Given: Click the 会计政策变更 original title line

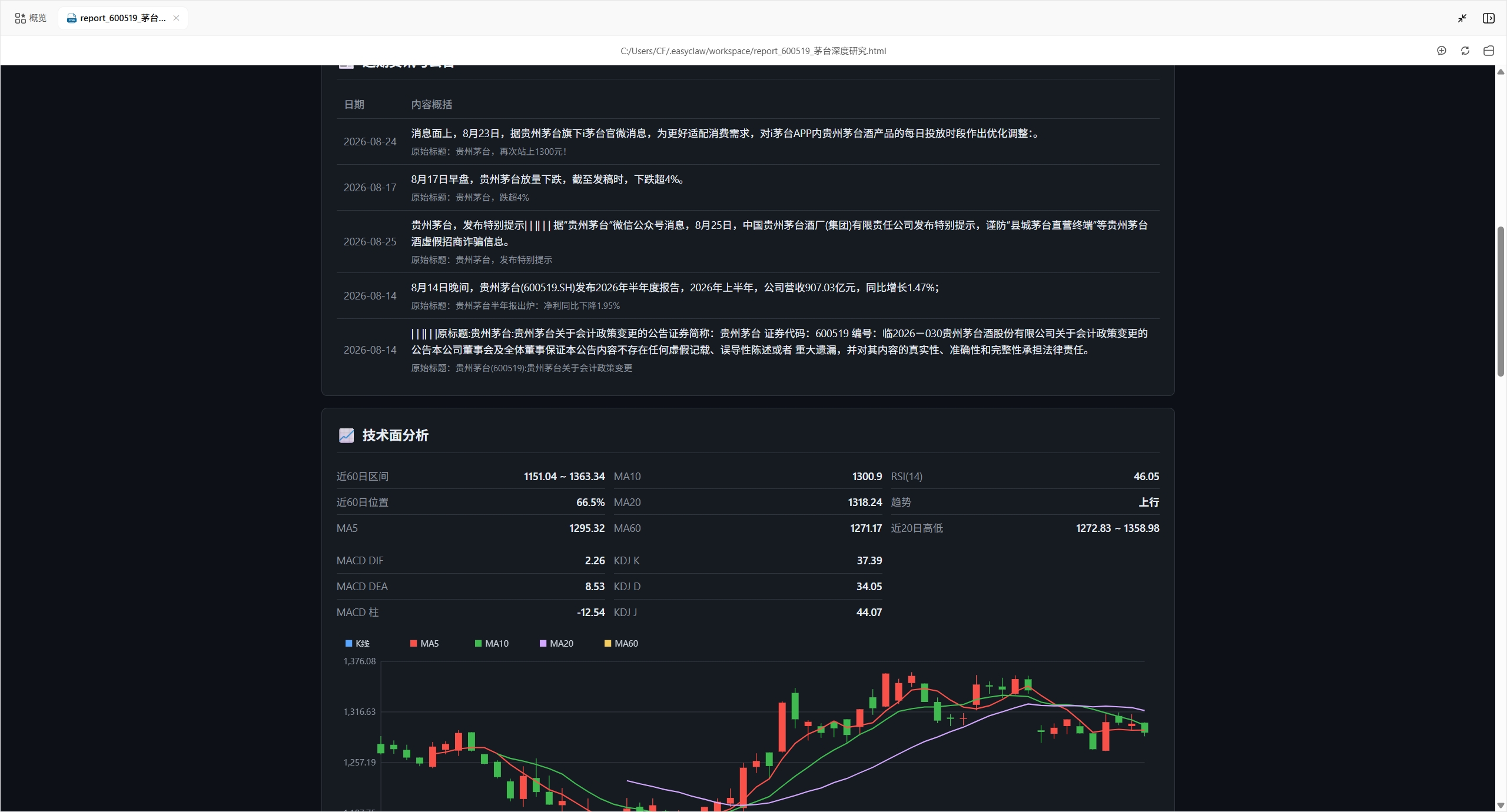Looking at the screenshot, I should pos(522,368).
